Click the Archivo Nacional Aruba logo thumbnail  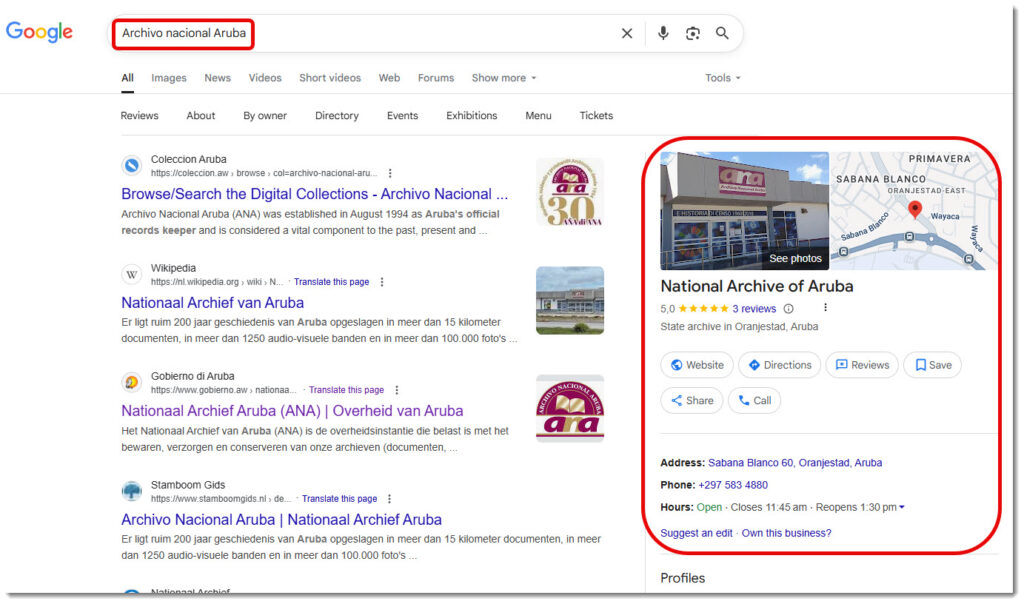click(569, 409)
